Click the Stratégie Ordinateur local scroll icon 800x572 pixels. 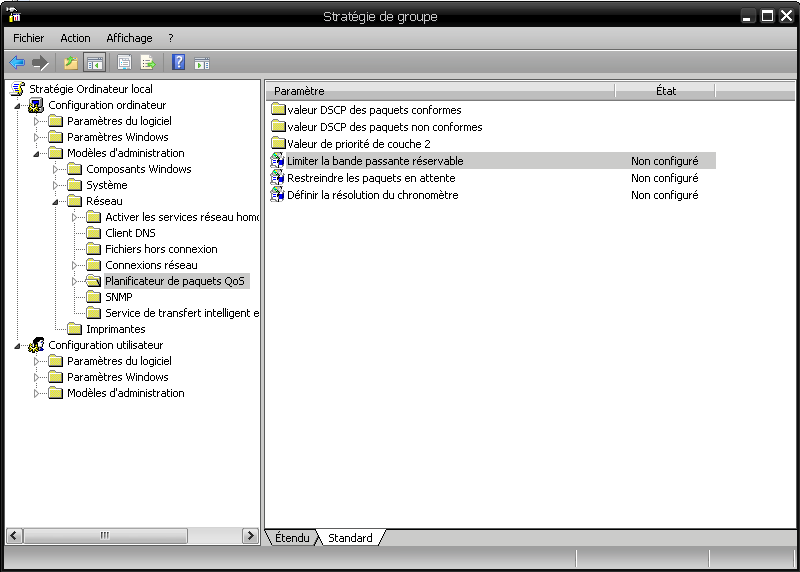[18, 89]
